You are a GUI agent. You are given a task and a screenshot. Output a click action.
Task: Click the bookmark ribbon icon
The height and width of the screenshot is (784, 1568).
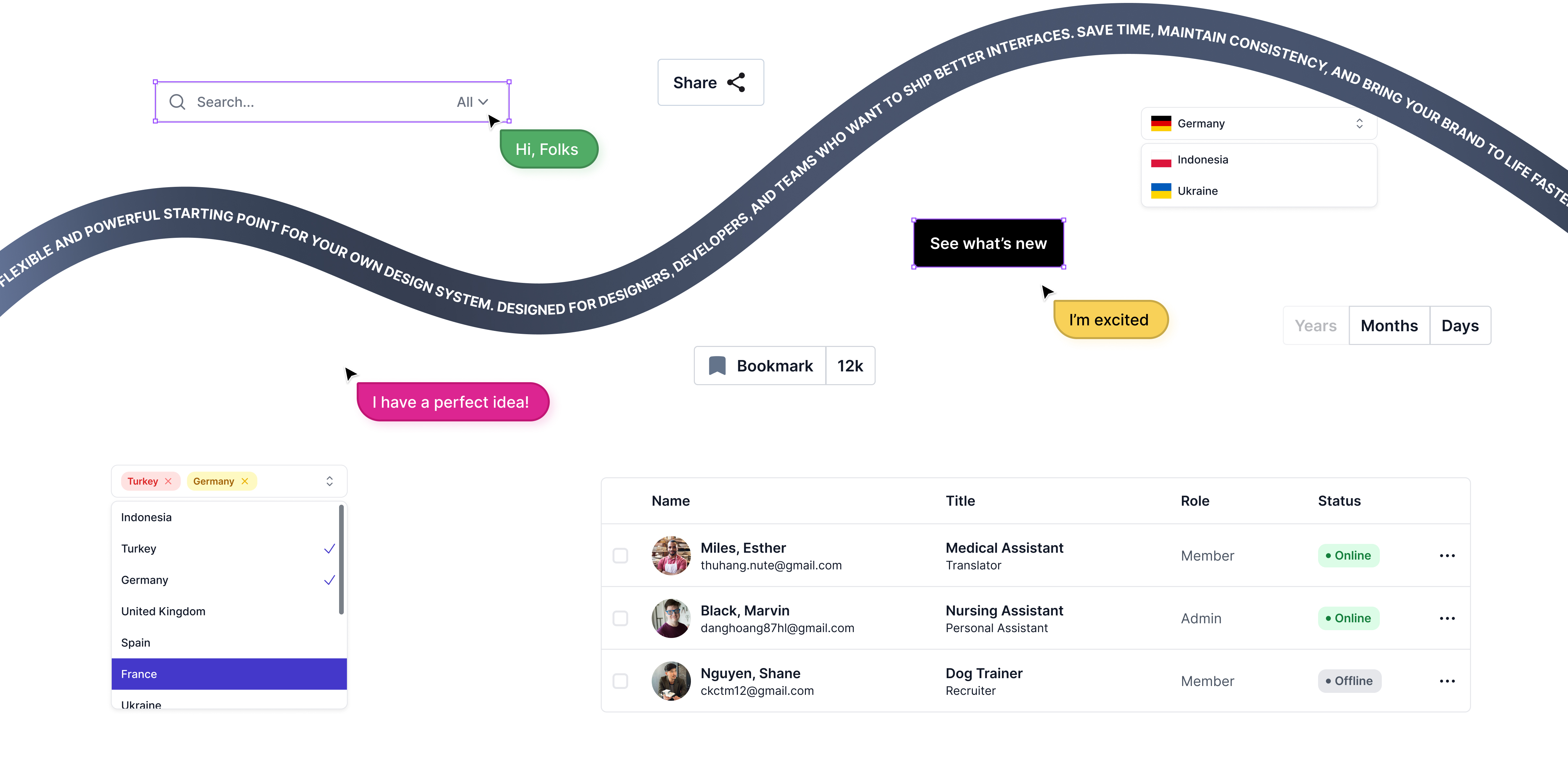(x=717, y=366)
